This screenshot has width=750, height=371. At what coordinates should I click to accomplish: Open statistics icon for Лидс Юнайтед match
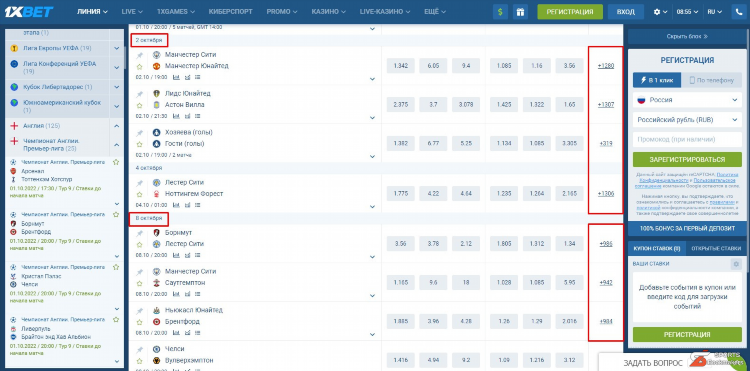pyautogui.click(x=176, y=116)
